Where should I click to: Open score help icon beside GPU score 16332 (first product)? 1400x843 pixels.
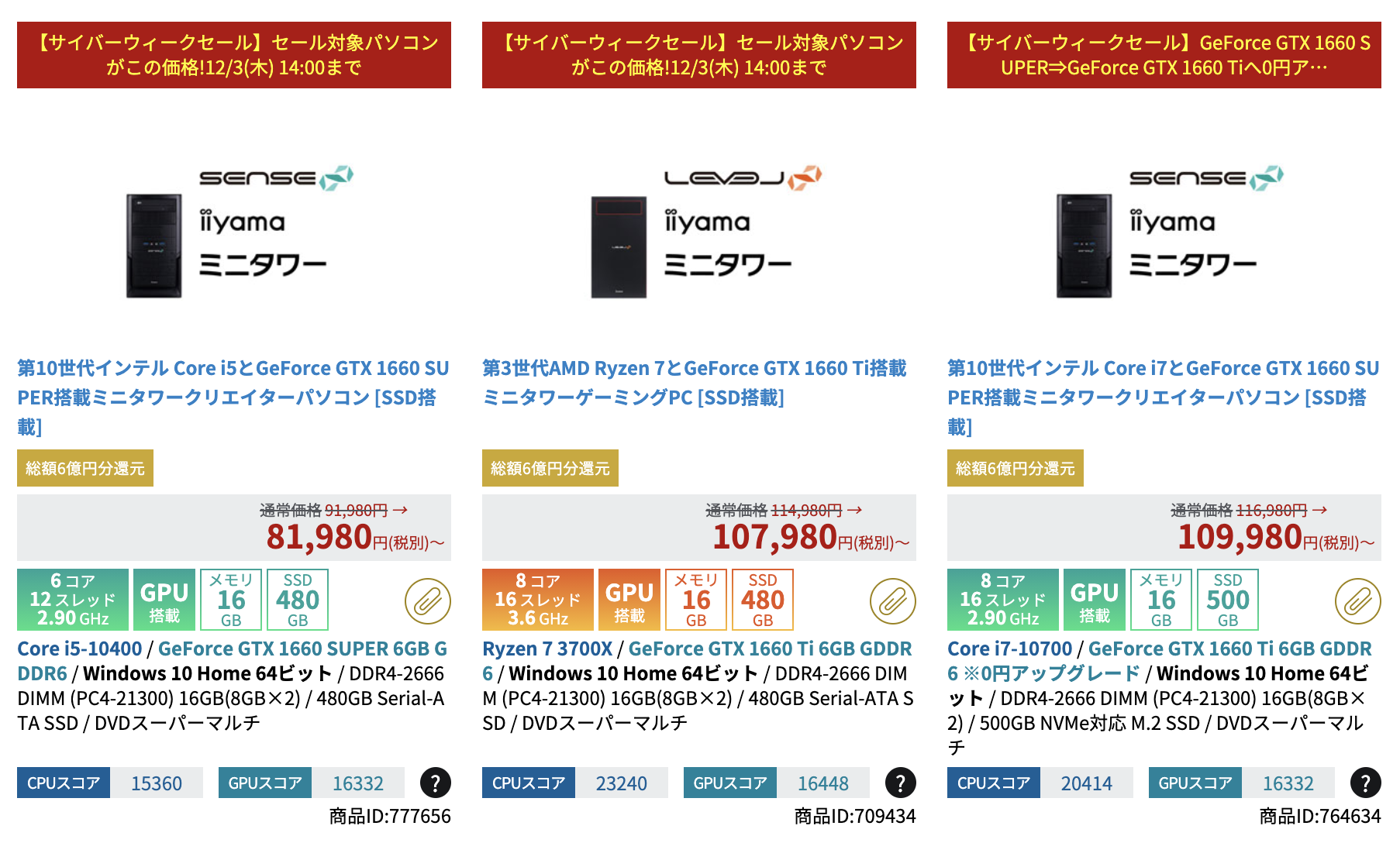[436, 783]
